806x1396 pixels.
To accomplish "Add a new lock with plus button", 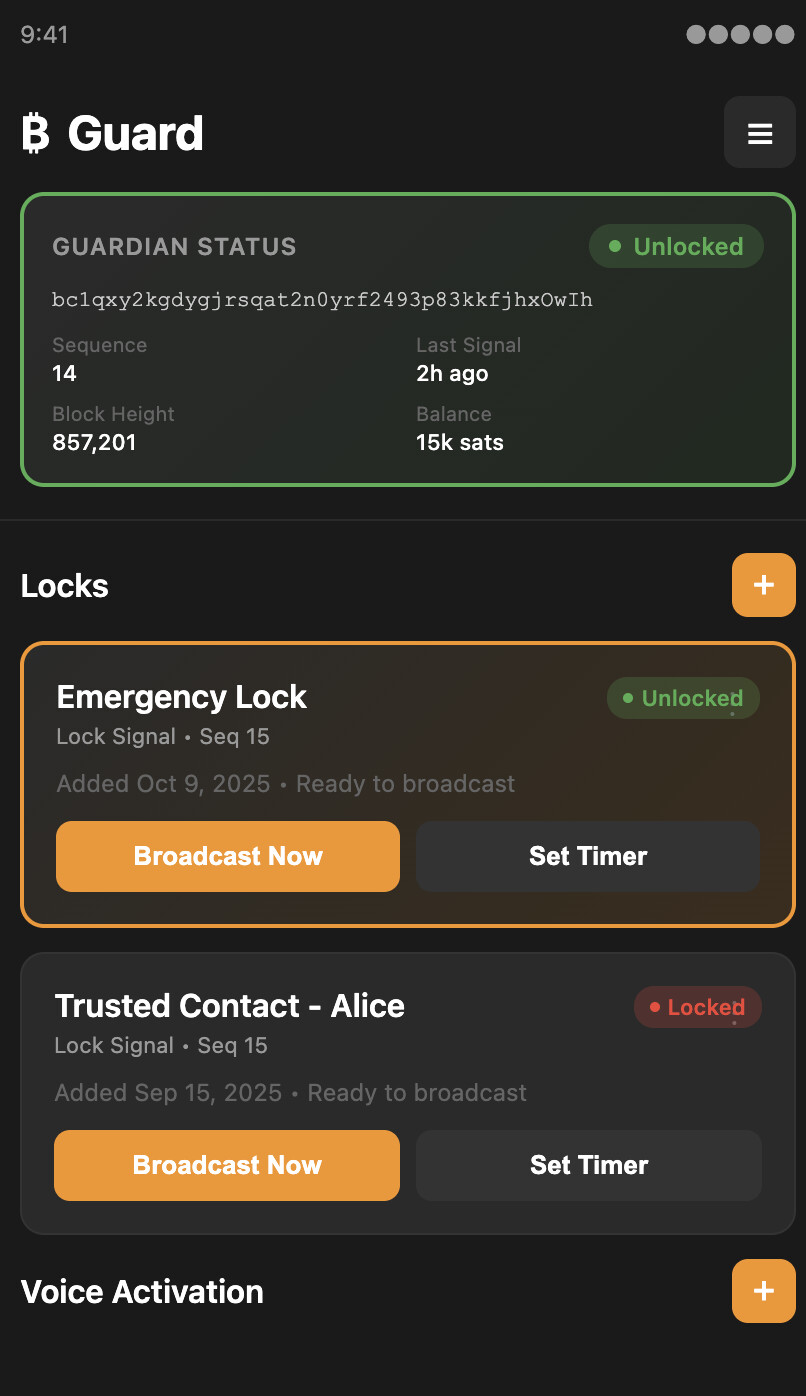I will tap(763, 585).
